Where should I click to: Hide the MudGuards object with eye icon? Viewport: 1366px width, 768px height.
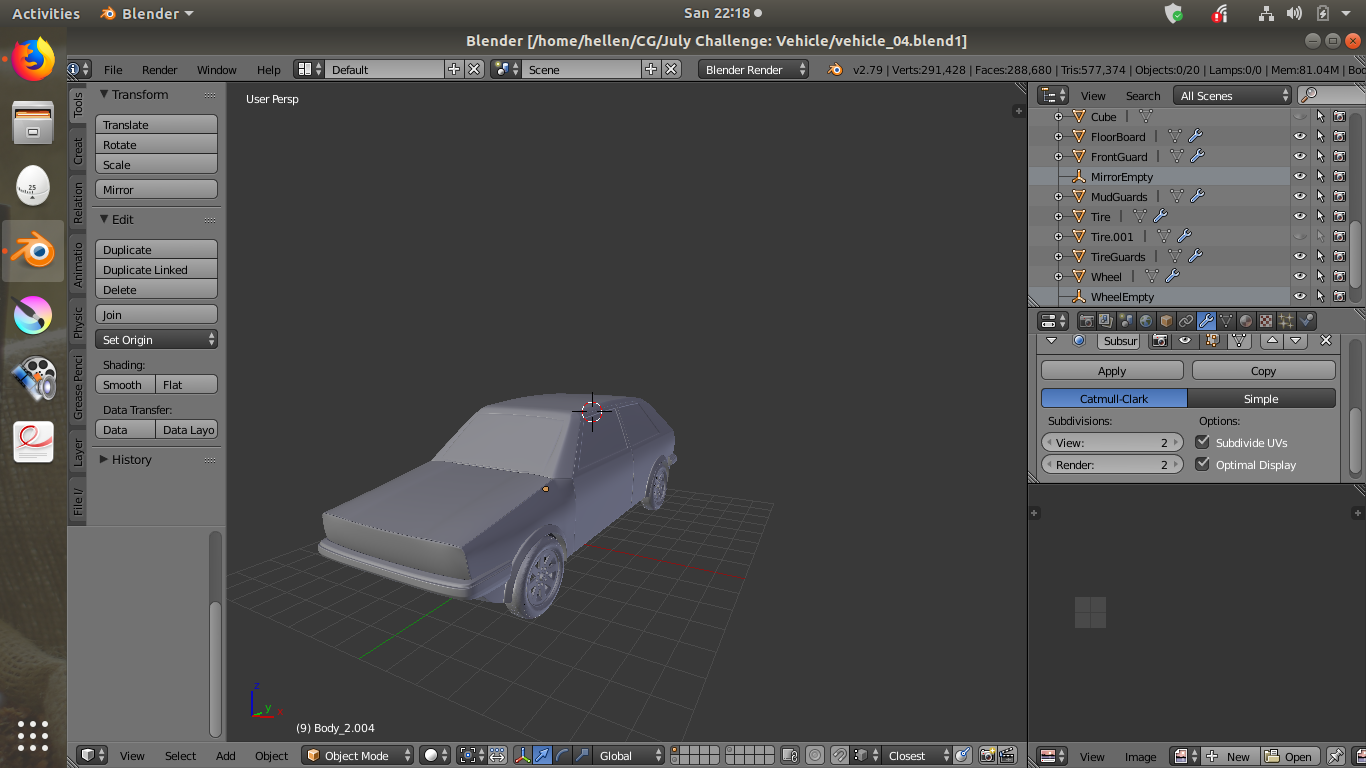tap(1300, 196)
